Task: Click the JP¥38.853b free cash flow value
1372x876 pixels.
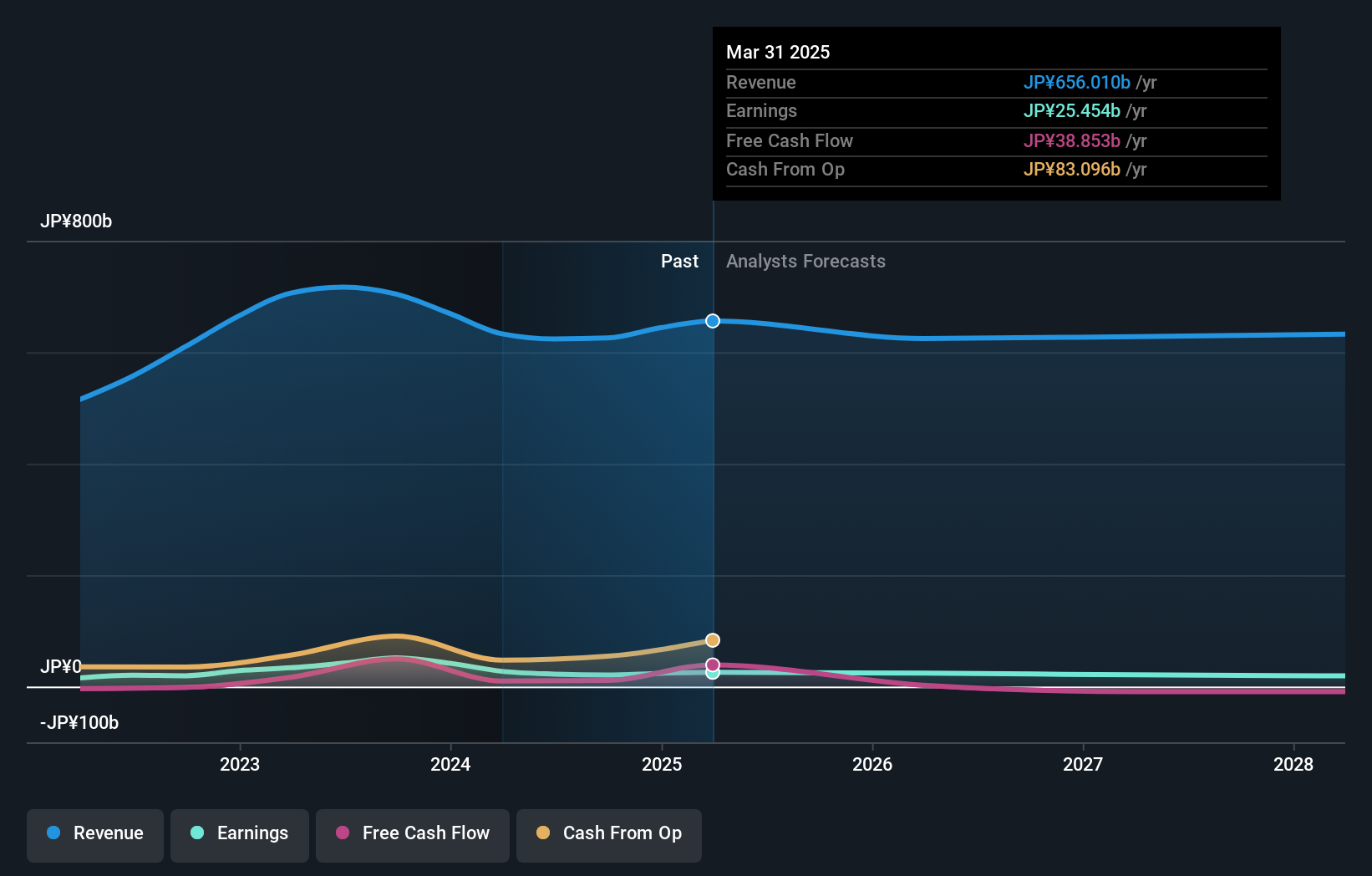Action: pyautogui.click(x=1072, y=141)
